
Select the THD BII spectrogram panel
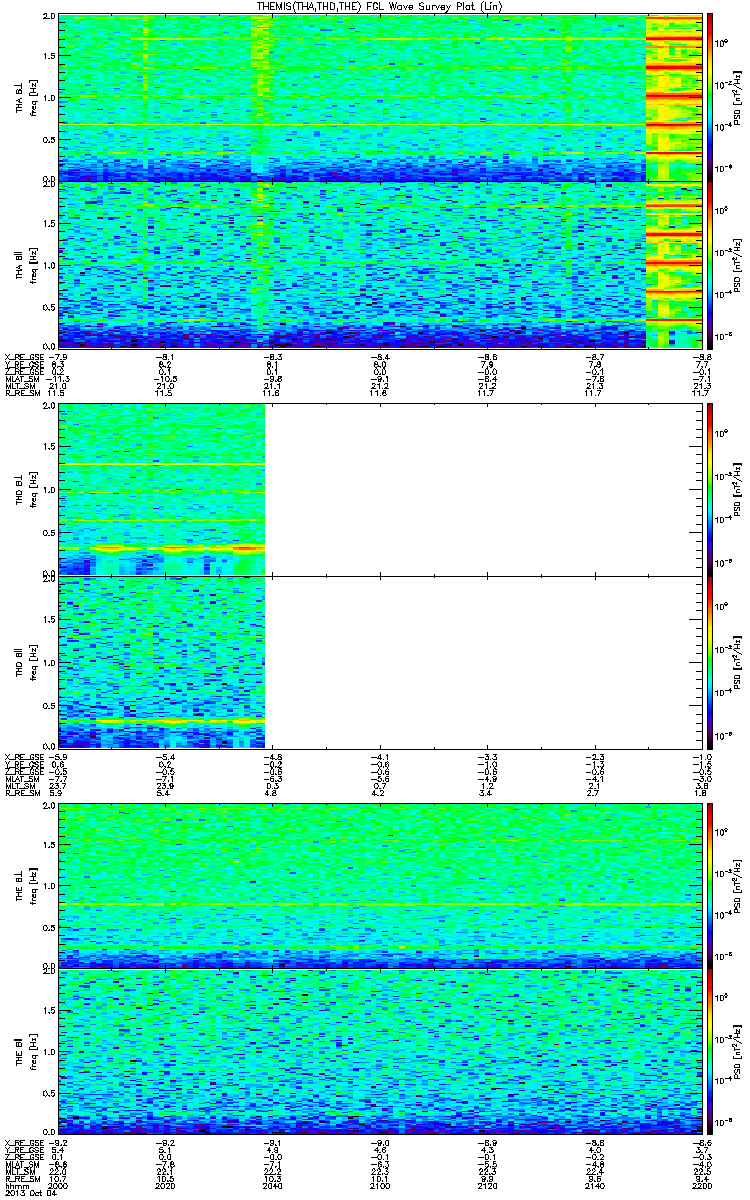(378, 661)
